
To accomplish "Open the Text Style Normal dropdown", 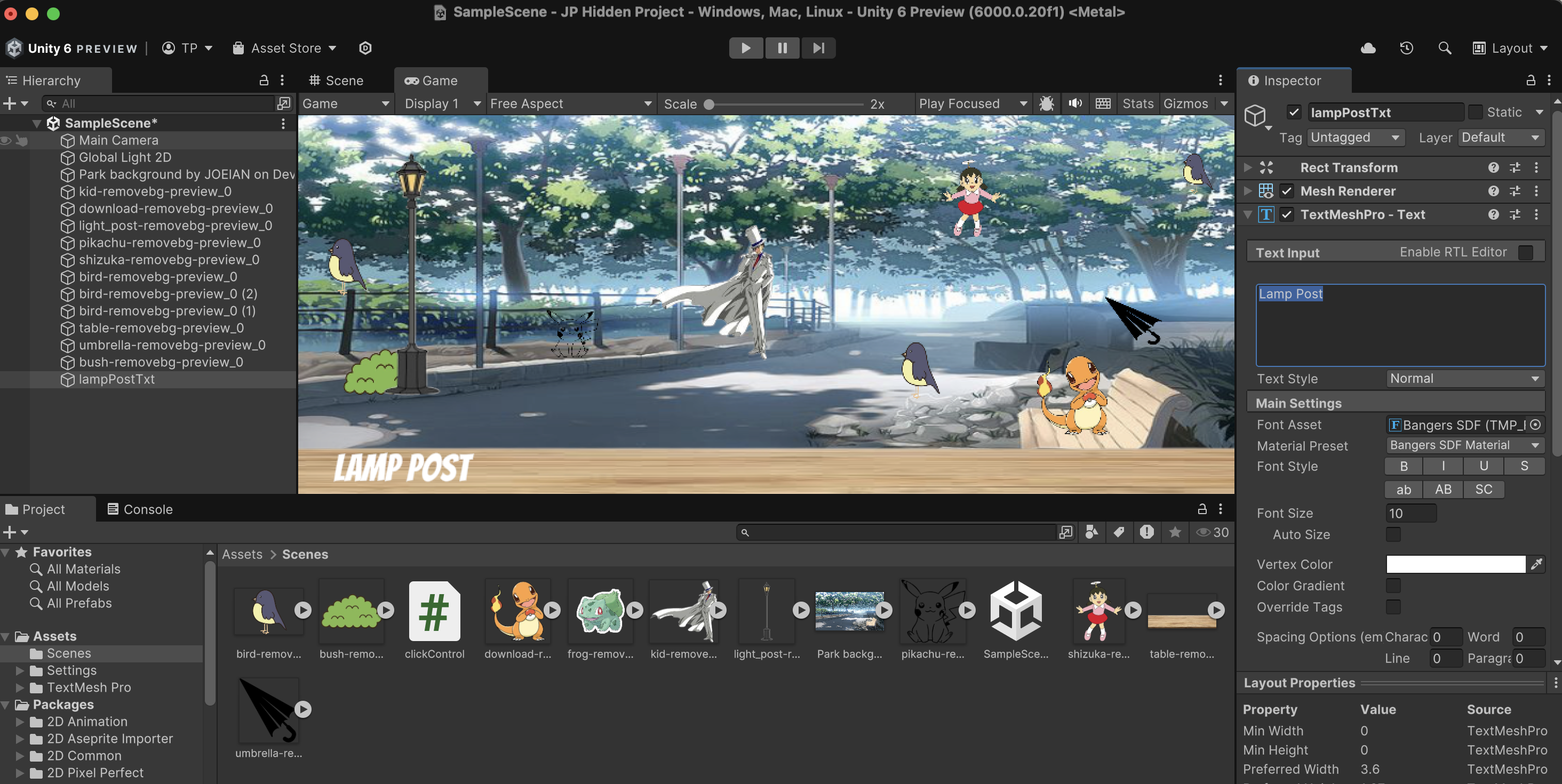I will coord(1465,378).
